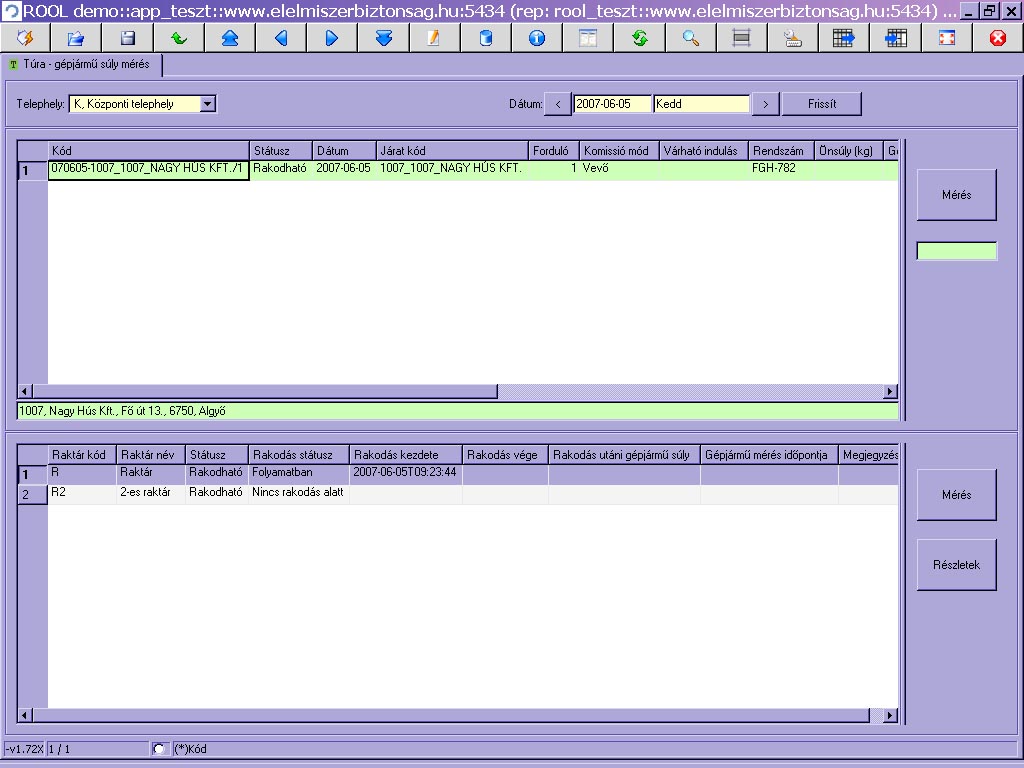Viewport: 1024px width, 768px height.
Task: Go to next record with right arrow
Action: tap(332, 38)
